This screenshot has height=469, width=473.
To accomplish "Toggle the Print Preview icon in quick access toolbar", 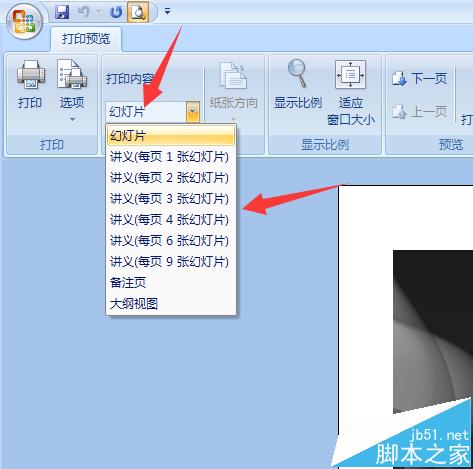I will click(138, 12).
